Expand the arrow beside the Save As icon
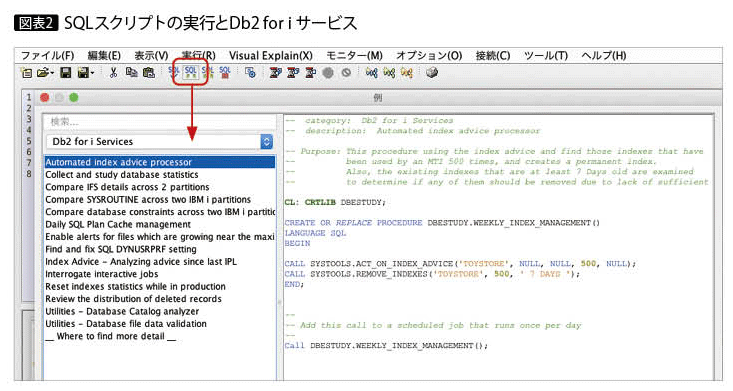The image size is (733, 391). 92,73
